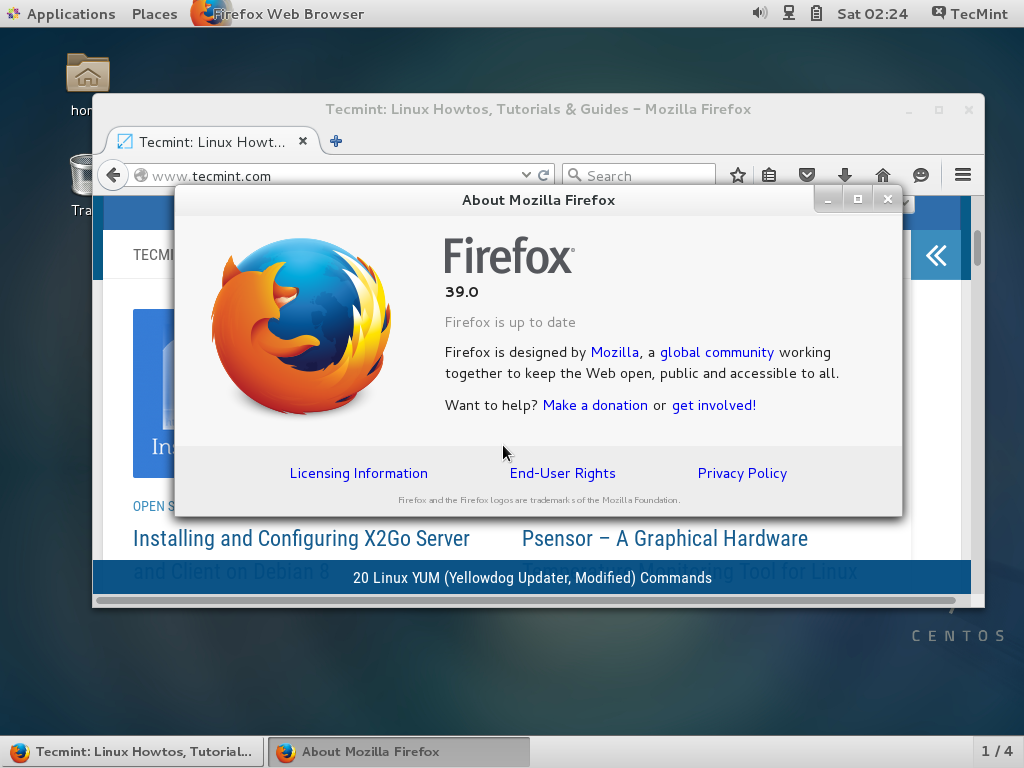Open Hello chat smiley icon
This screenshot has width=1024, height=768.
921,175
